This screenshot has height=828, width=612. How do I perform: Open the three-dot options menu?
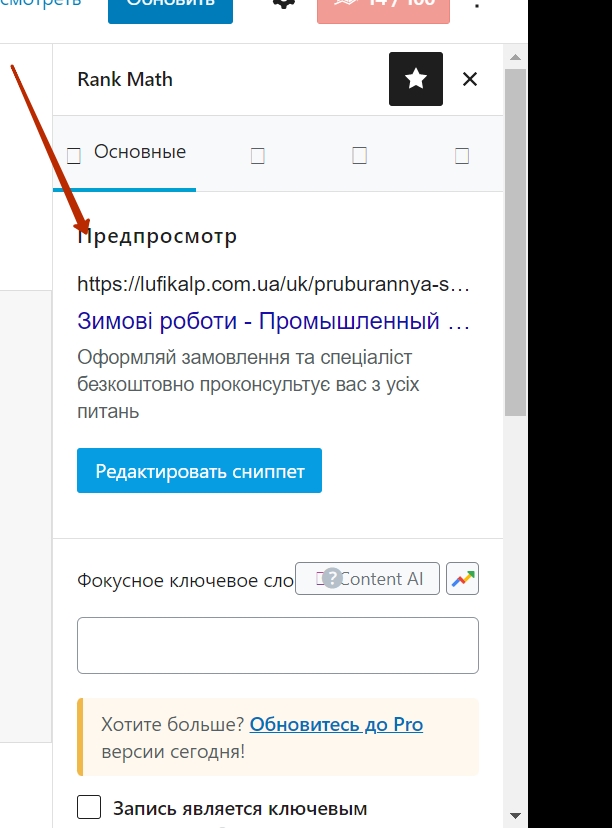[477, 6]
